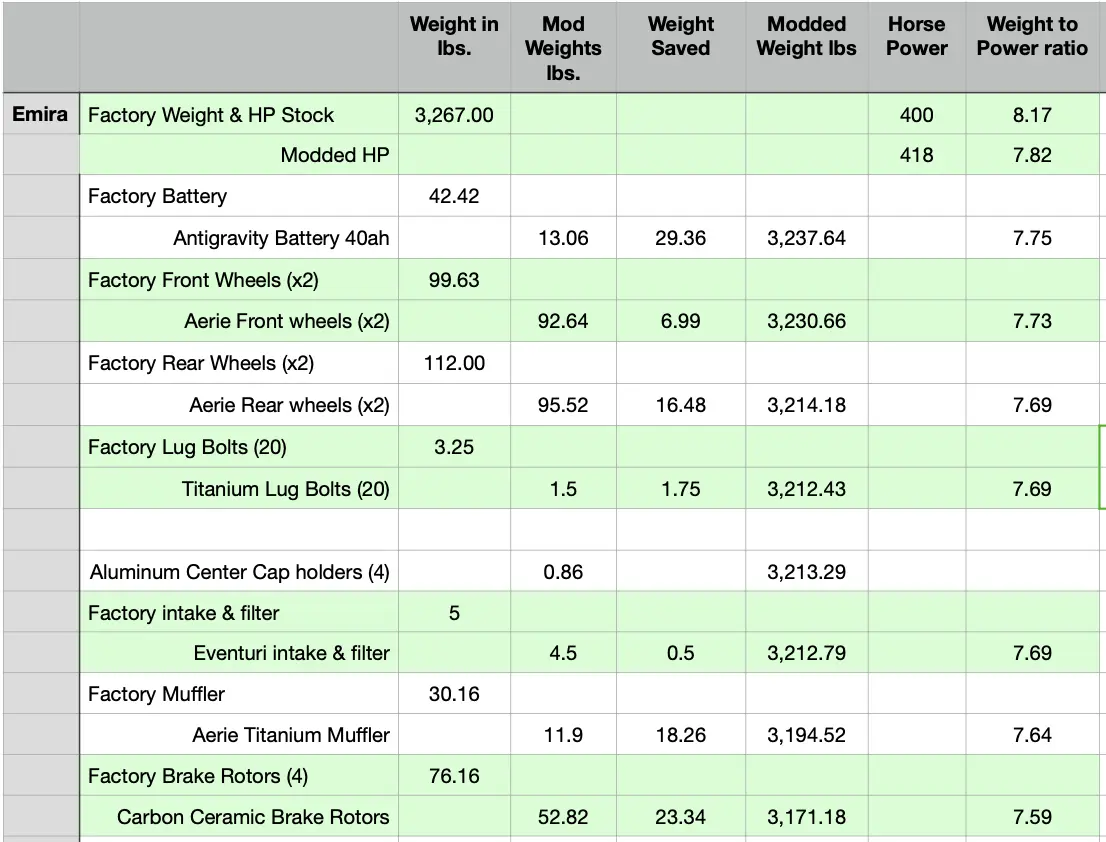Select the Weight Saved column header
1106x842 pixels.
[681, 37]
